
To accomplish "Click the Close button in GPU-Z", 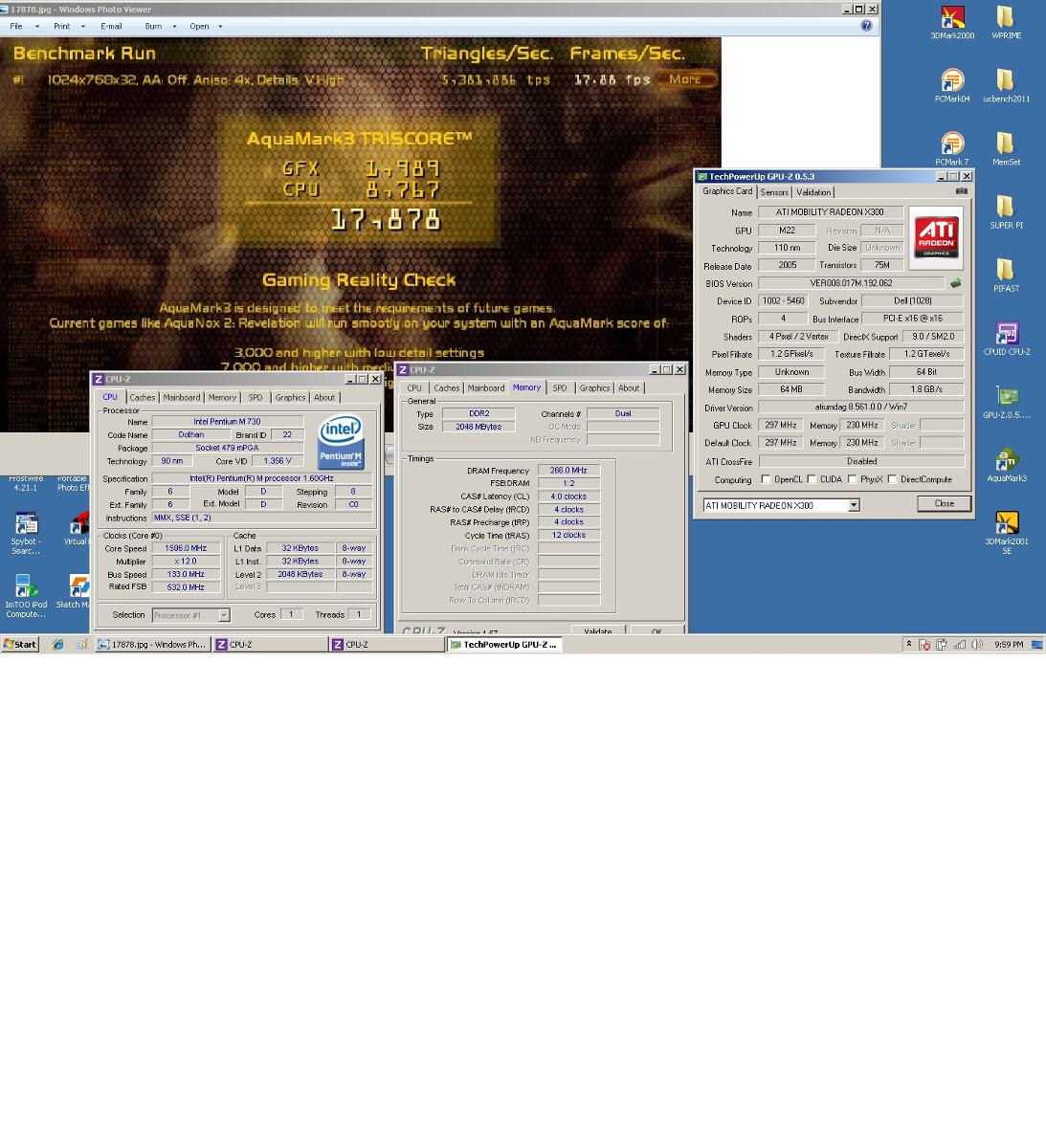I will pos(944,503).
